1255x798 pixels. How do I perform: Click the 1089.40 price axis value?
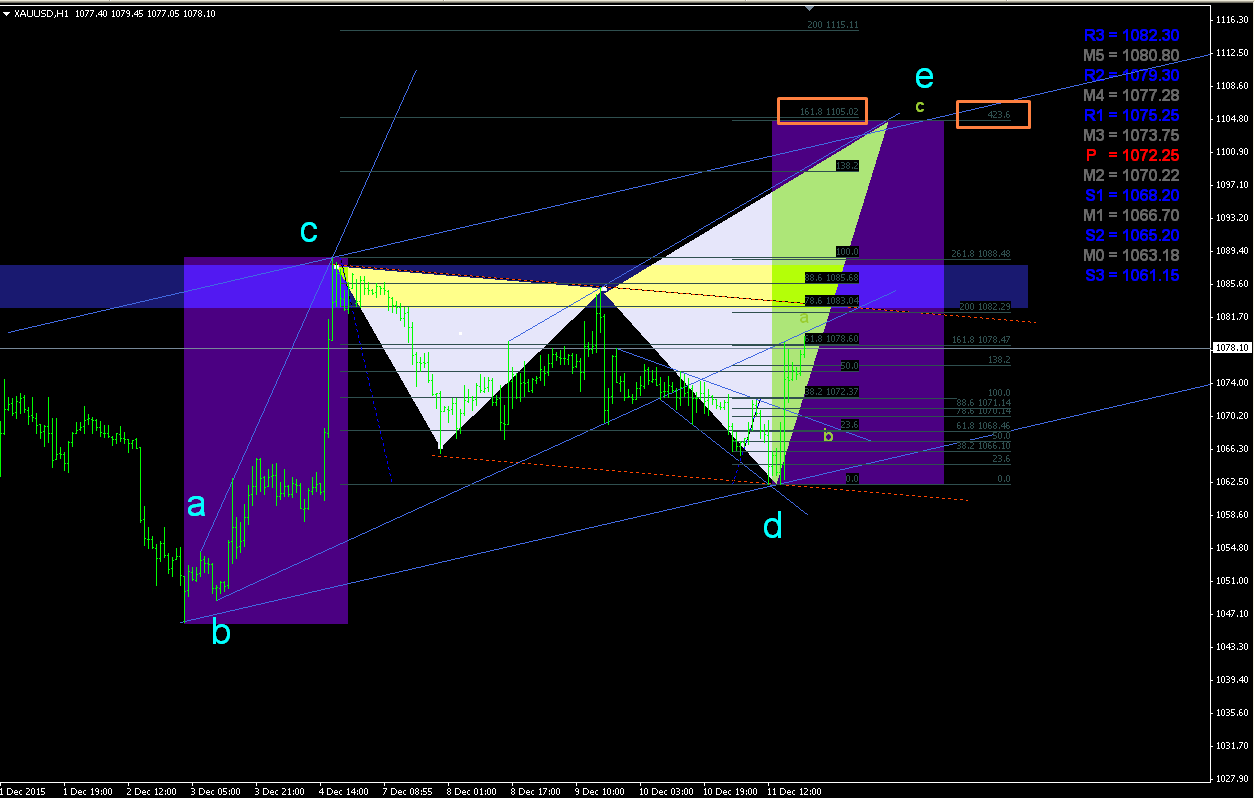1232,251
